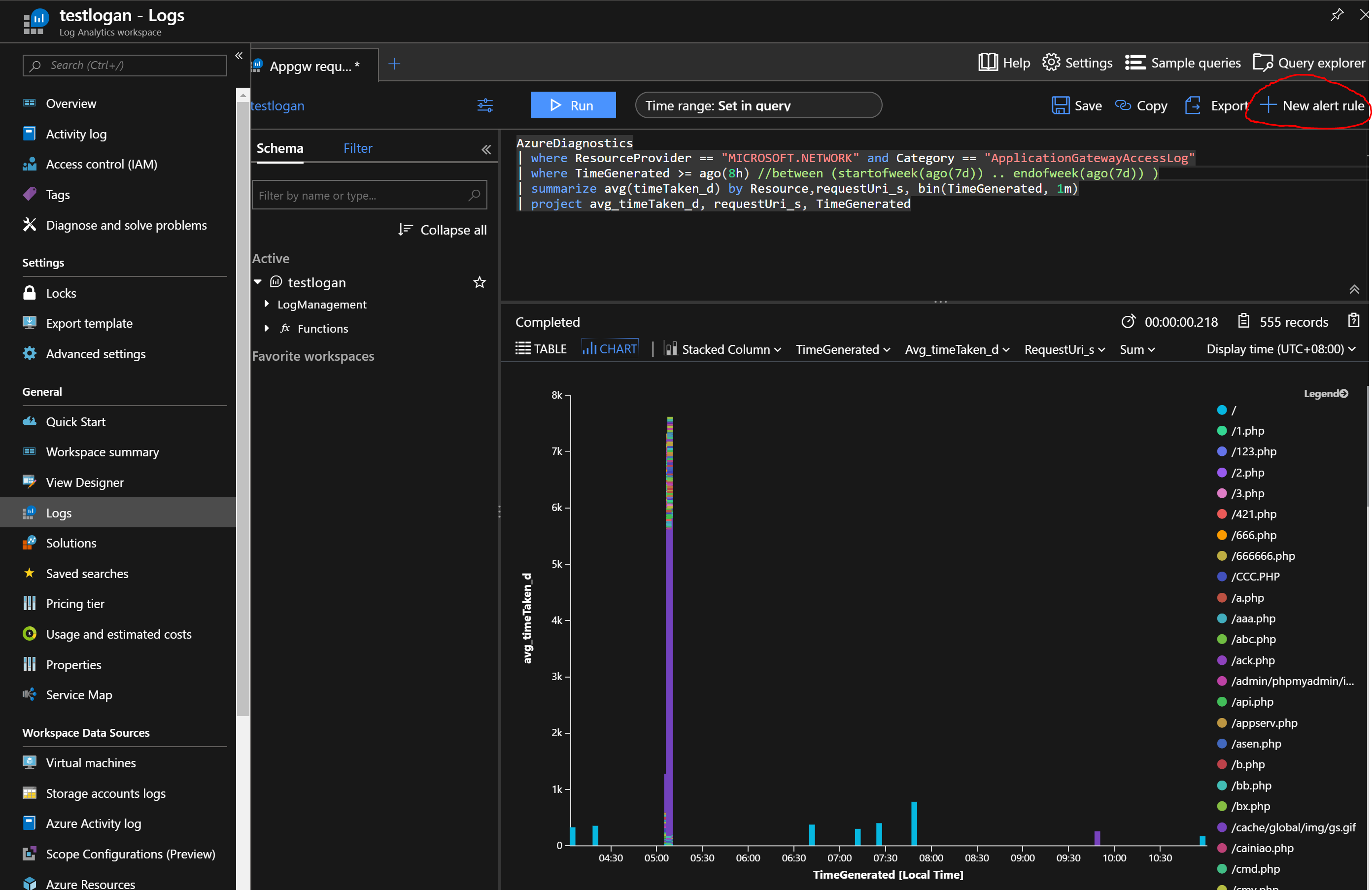Open Sample queries list
Screen dimensions: 1372x890
pyautogui.click(x=1182, y=63)
